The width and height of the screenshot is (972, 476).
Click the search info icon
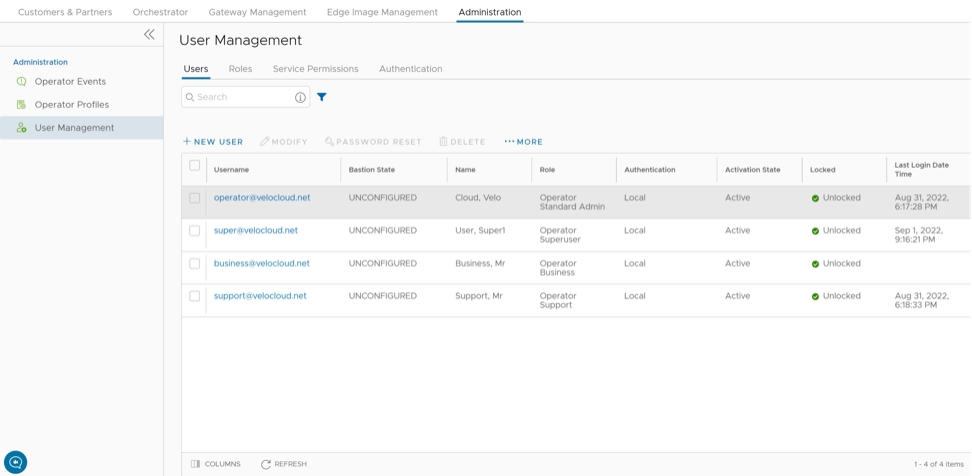(x=300, y=97)
